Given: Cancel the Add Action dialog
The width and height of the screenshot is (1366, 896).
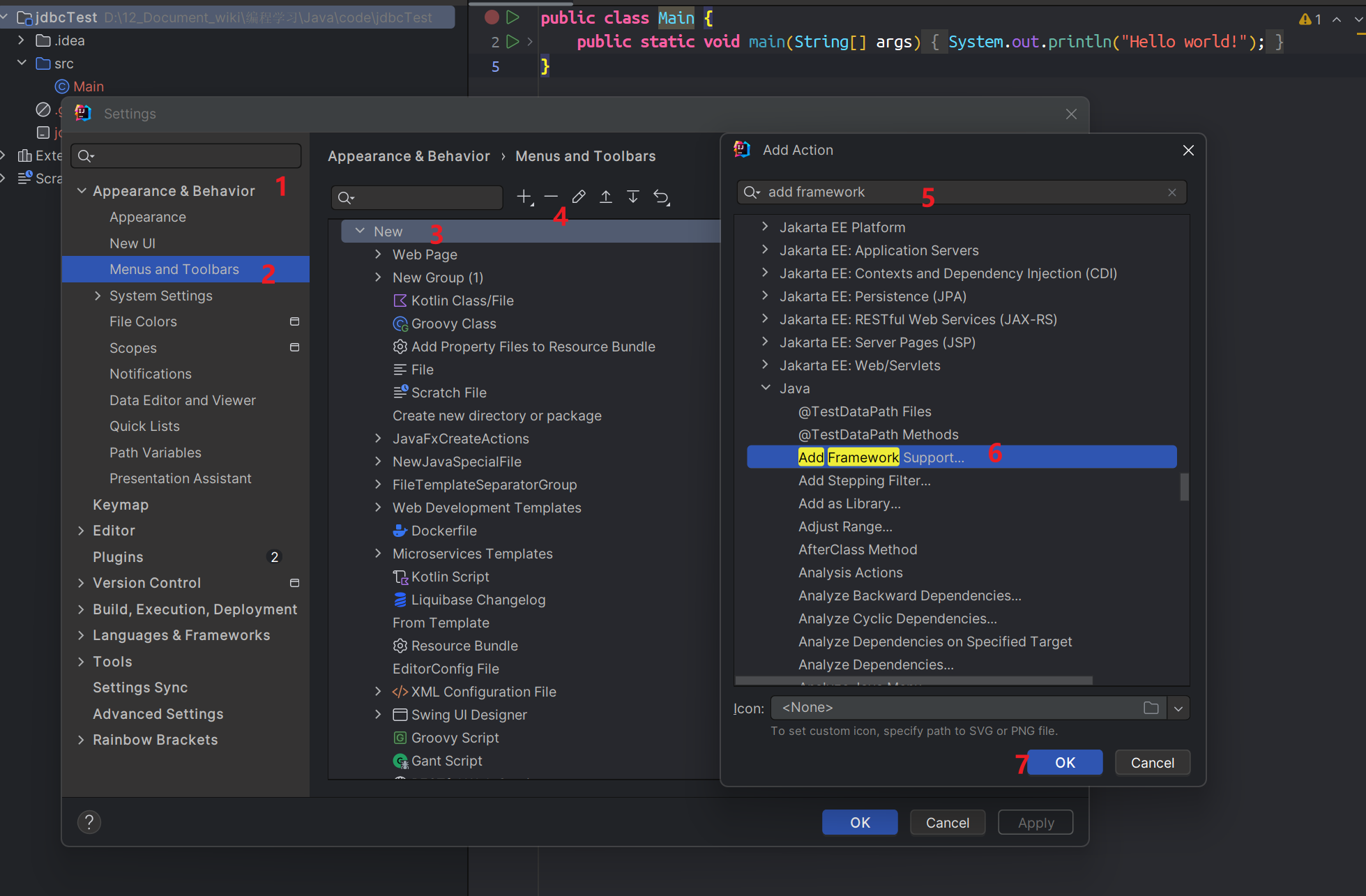Looking at the screenshot, I should click(1152, 763).
